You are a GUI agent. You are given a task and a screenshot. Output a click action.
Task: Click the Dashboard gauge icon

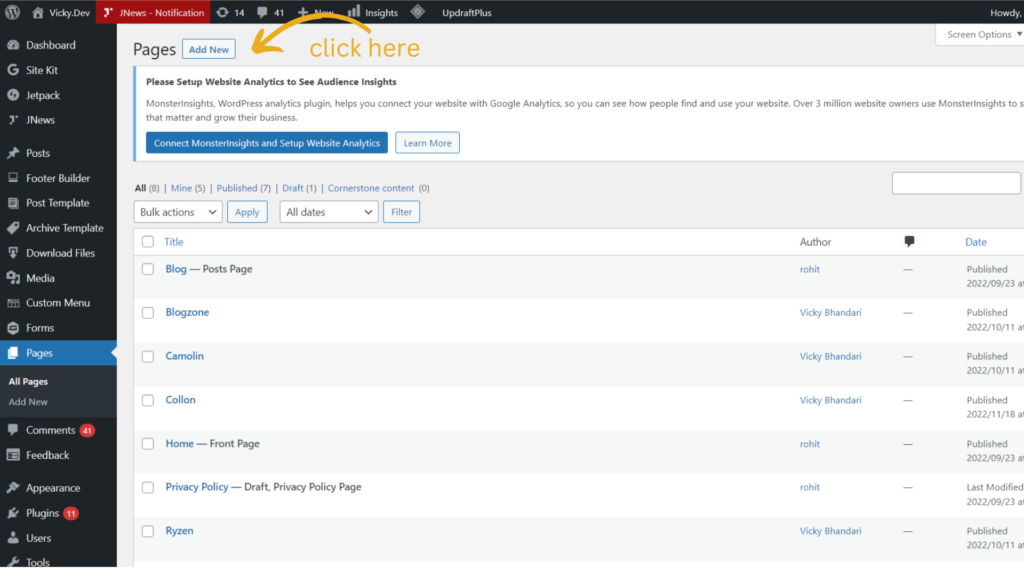(13, 45)
